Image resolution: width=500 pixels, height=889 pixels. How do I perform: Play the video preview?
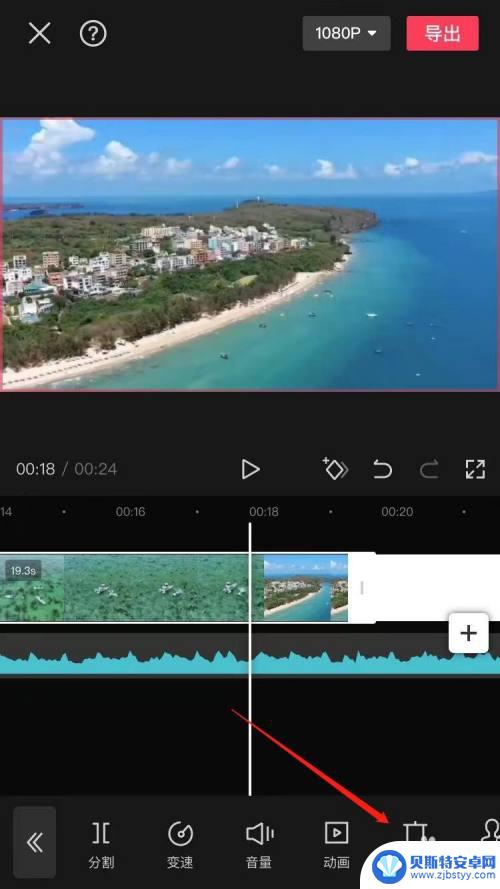(250, 469)
